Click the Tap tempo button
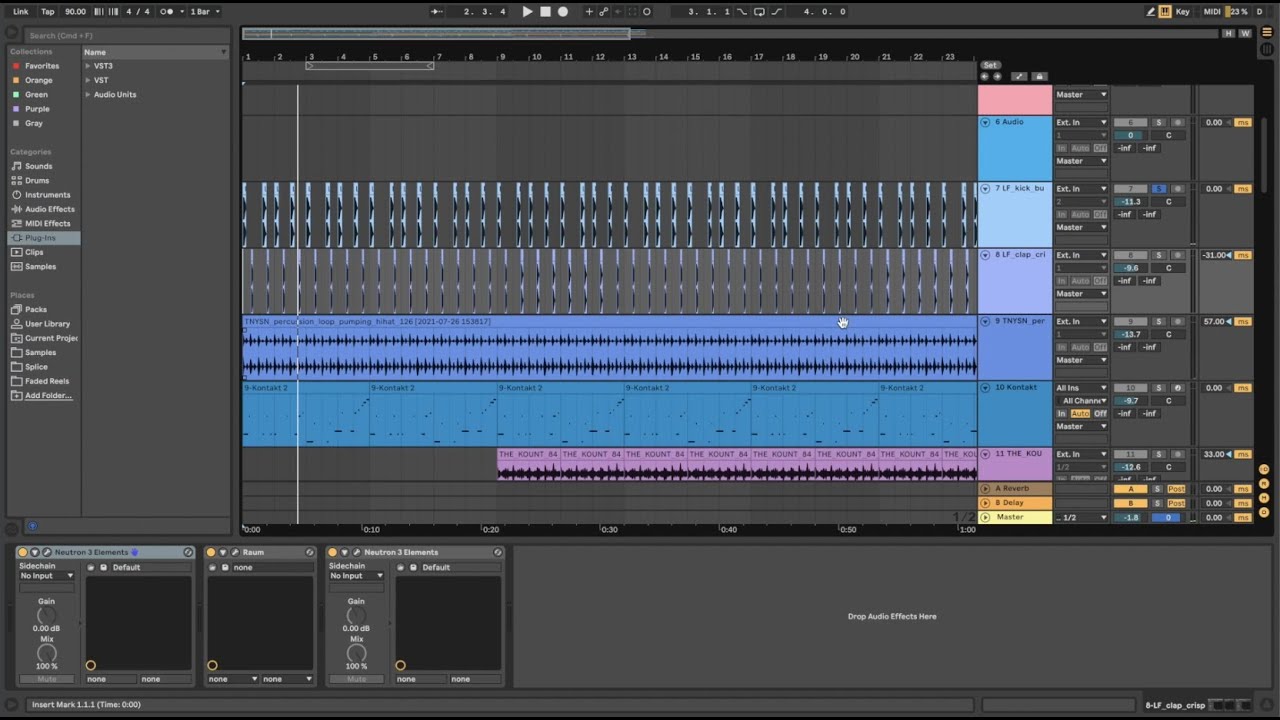1280x720 pixels. 47,12
